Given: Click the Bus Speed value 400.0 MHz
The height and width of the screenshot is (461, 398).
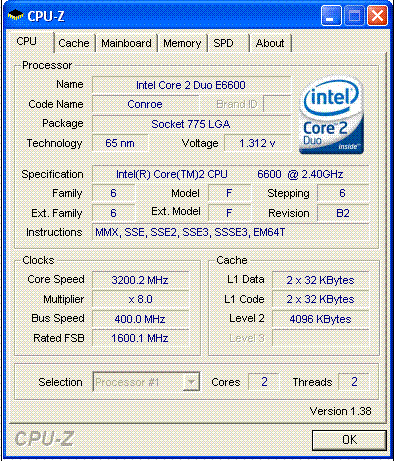Looking at the screenshot, I should pyautogui.click(x=140, y=319).
